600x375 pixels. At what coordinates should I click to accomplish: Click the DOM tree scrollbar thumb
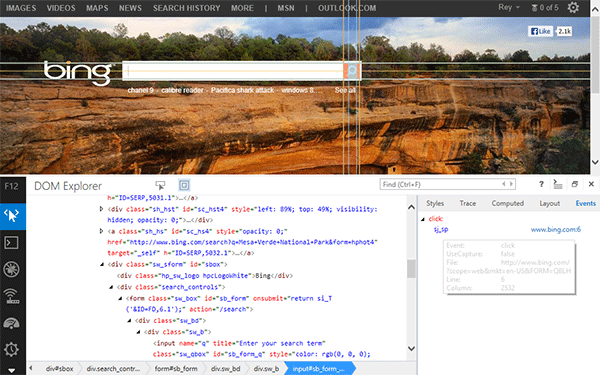[x=411, y=269]
